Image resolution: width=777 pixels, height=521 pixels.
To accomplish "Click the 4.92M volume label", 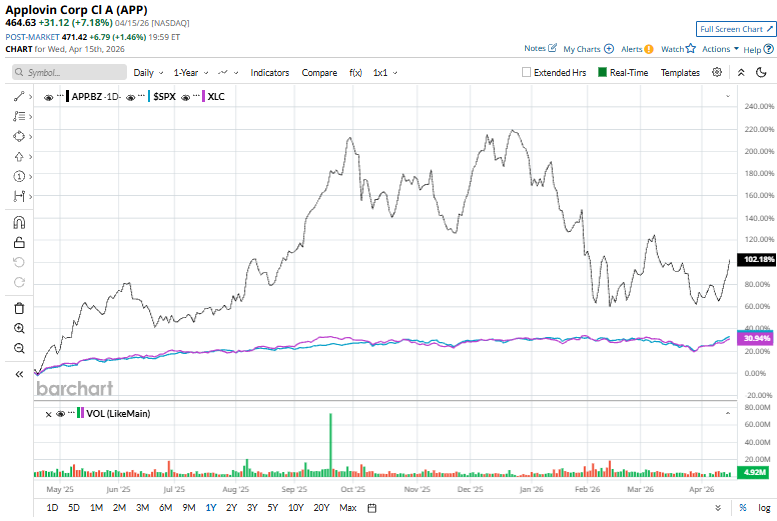I will click(755, 472).
